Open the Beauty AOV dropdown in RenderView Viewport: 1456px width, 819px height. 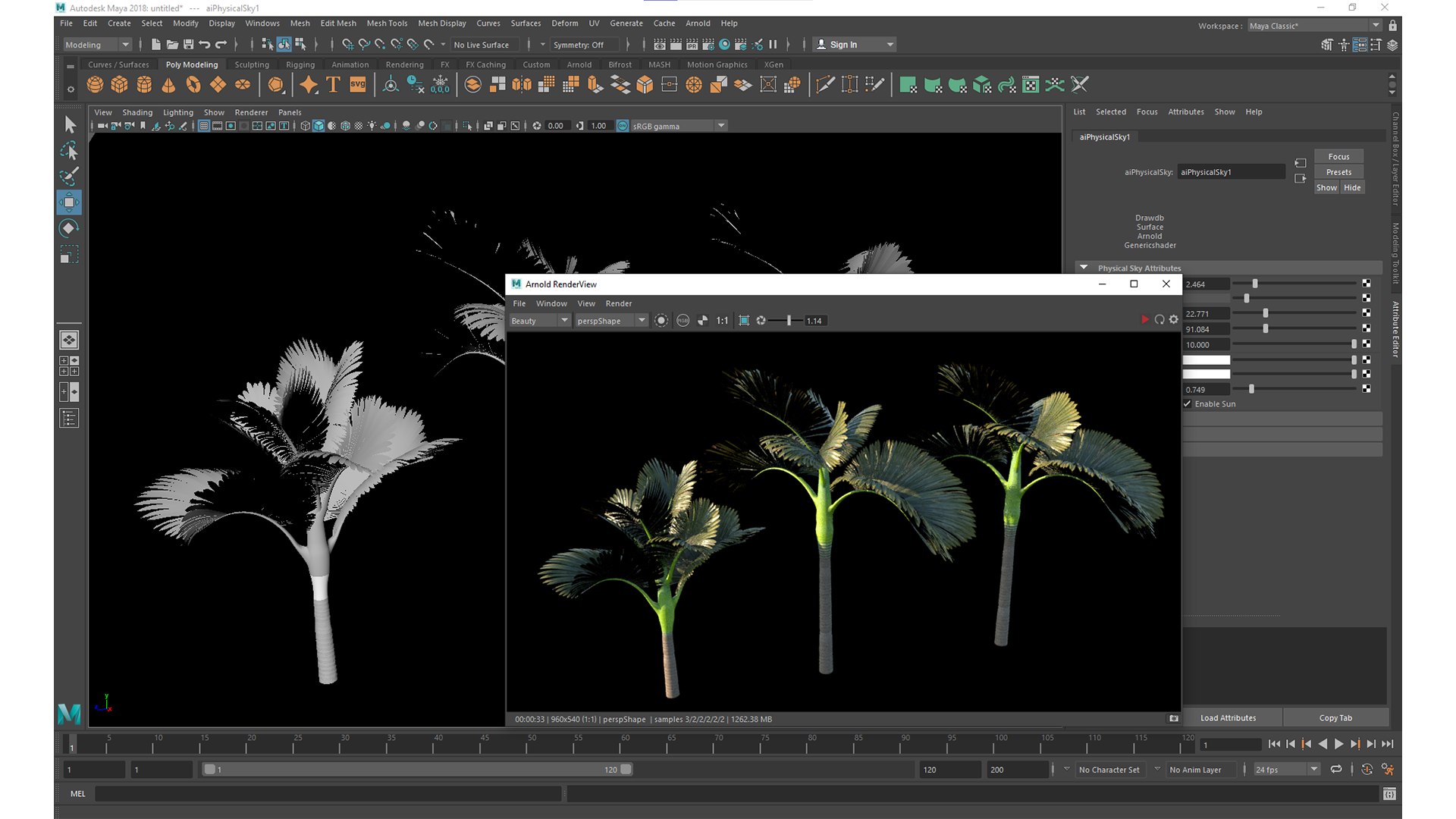tap(539, 321)
